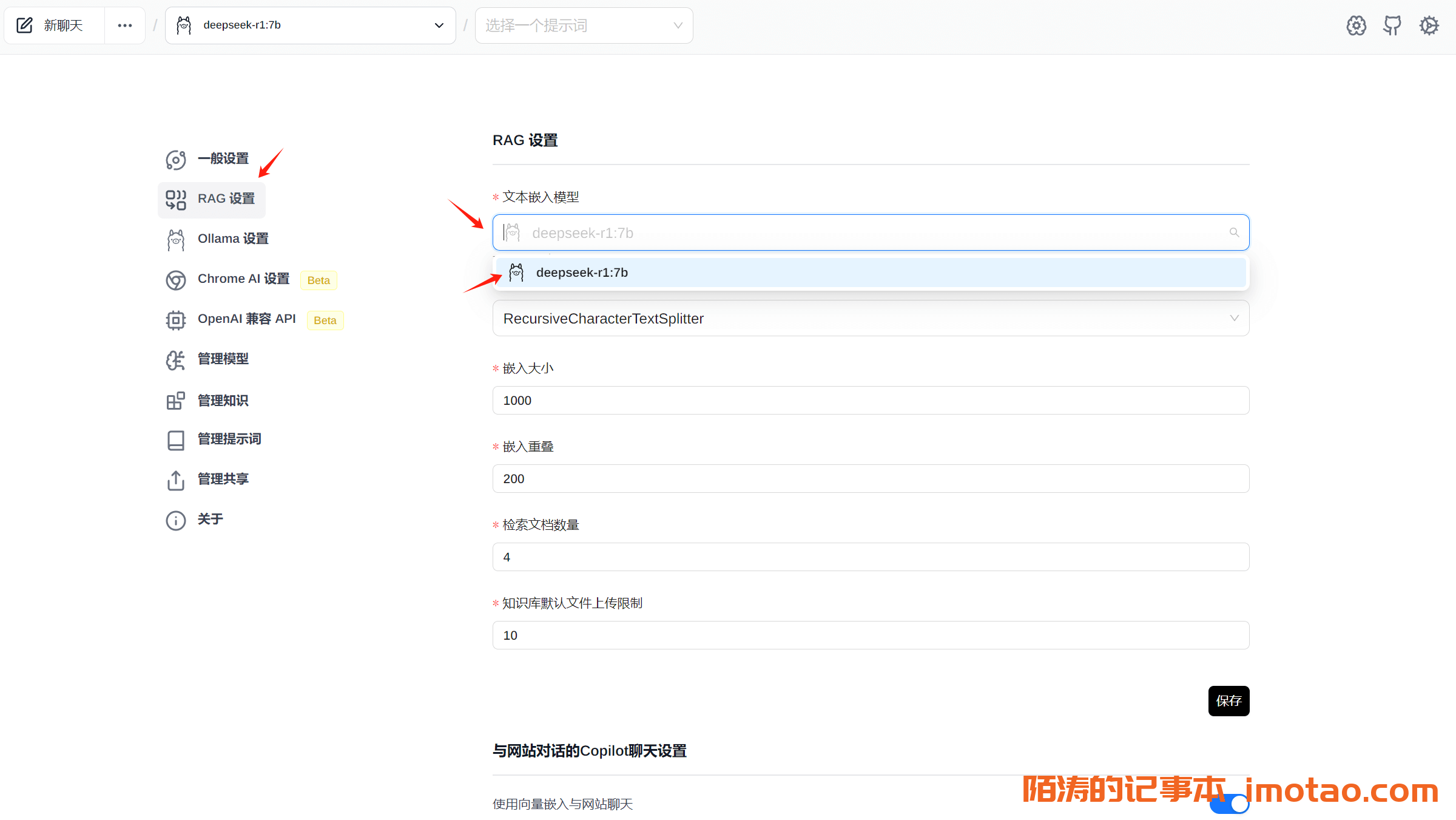Open the Ollama 设置 panel
This screenshot has height=820, width=1456.
click(x=233, y=239)
